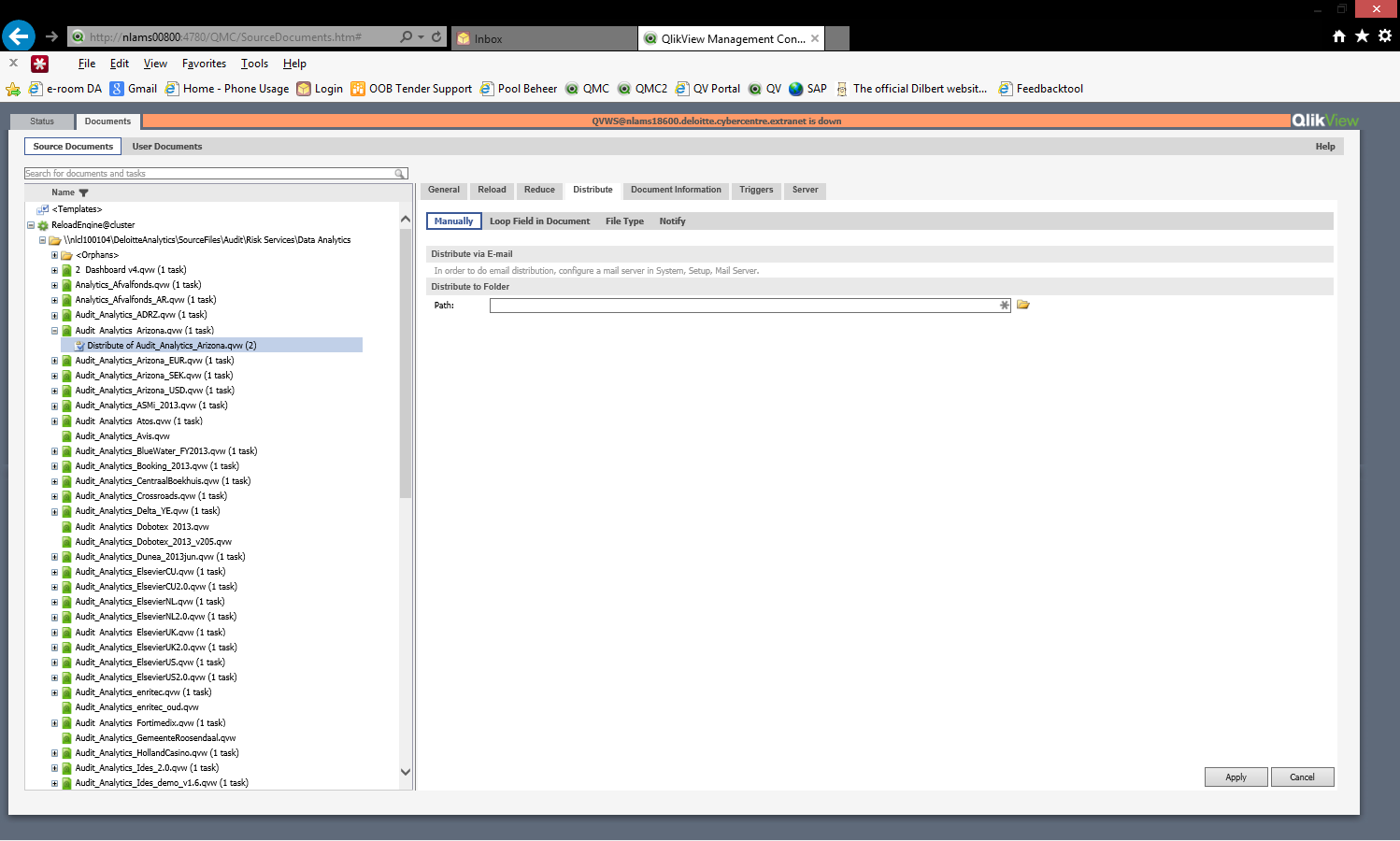Click the browser Forward arrow
This screenshot has height=841, width=1400.
51,36
